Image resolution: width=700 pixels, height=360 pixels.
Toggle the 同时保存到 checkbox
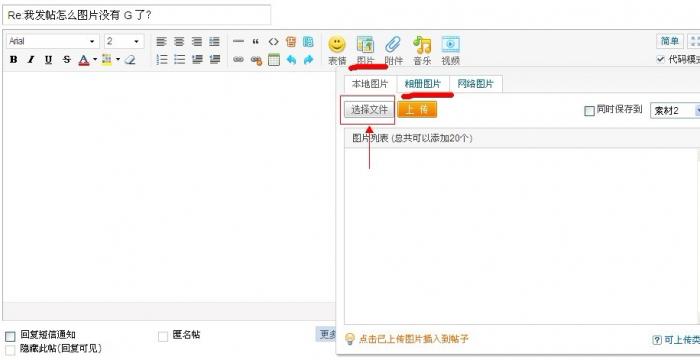click(x=589, y=111)
